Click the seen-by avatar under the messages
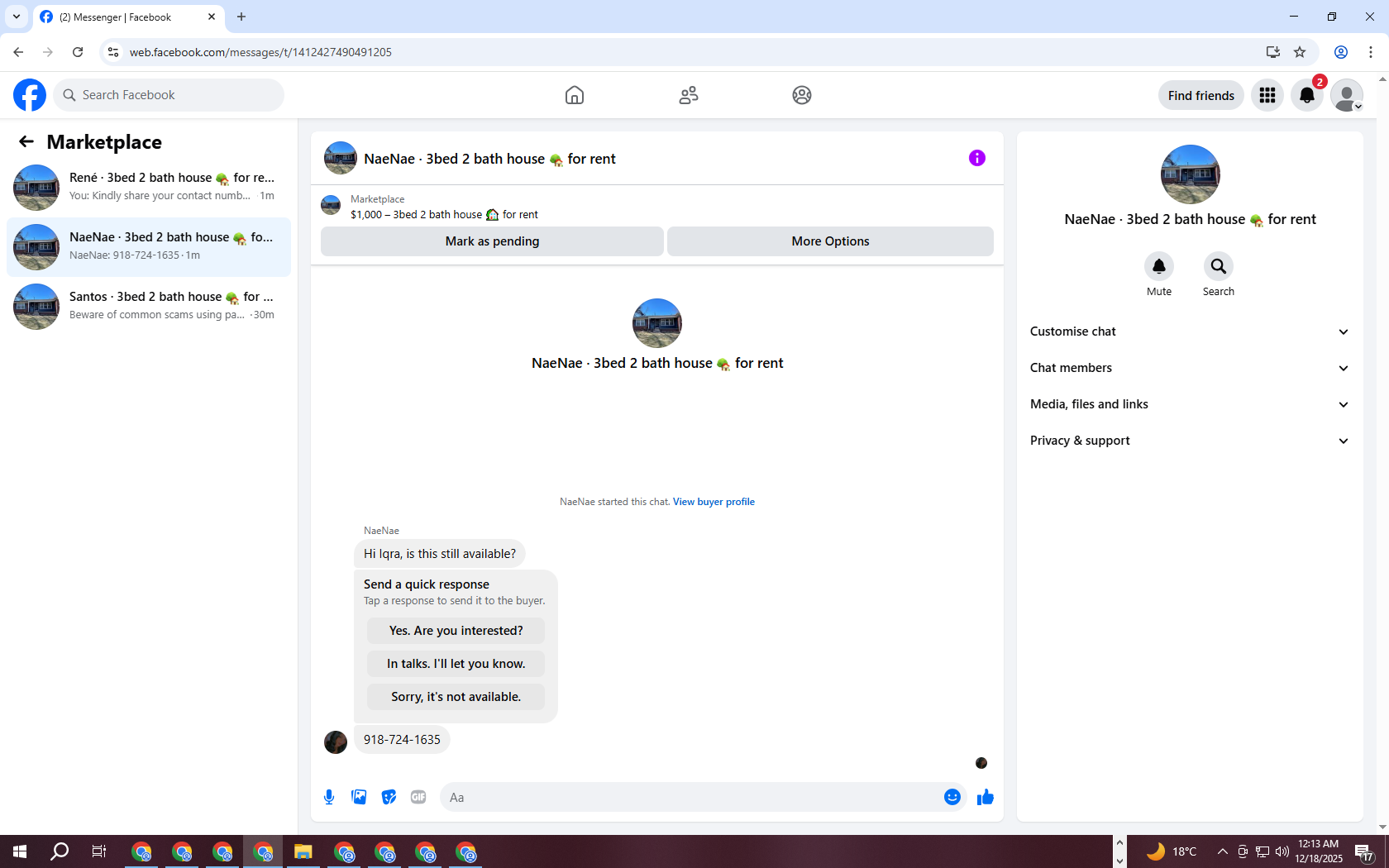 pyautogui.click(x=981, y=763)
